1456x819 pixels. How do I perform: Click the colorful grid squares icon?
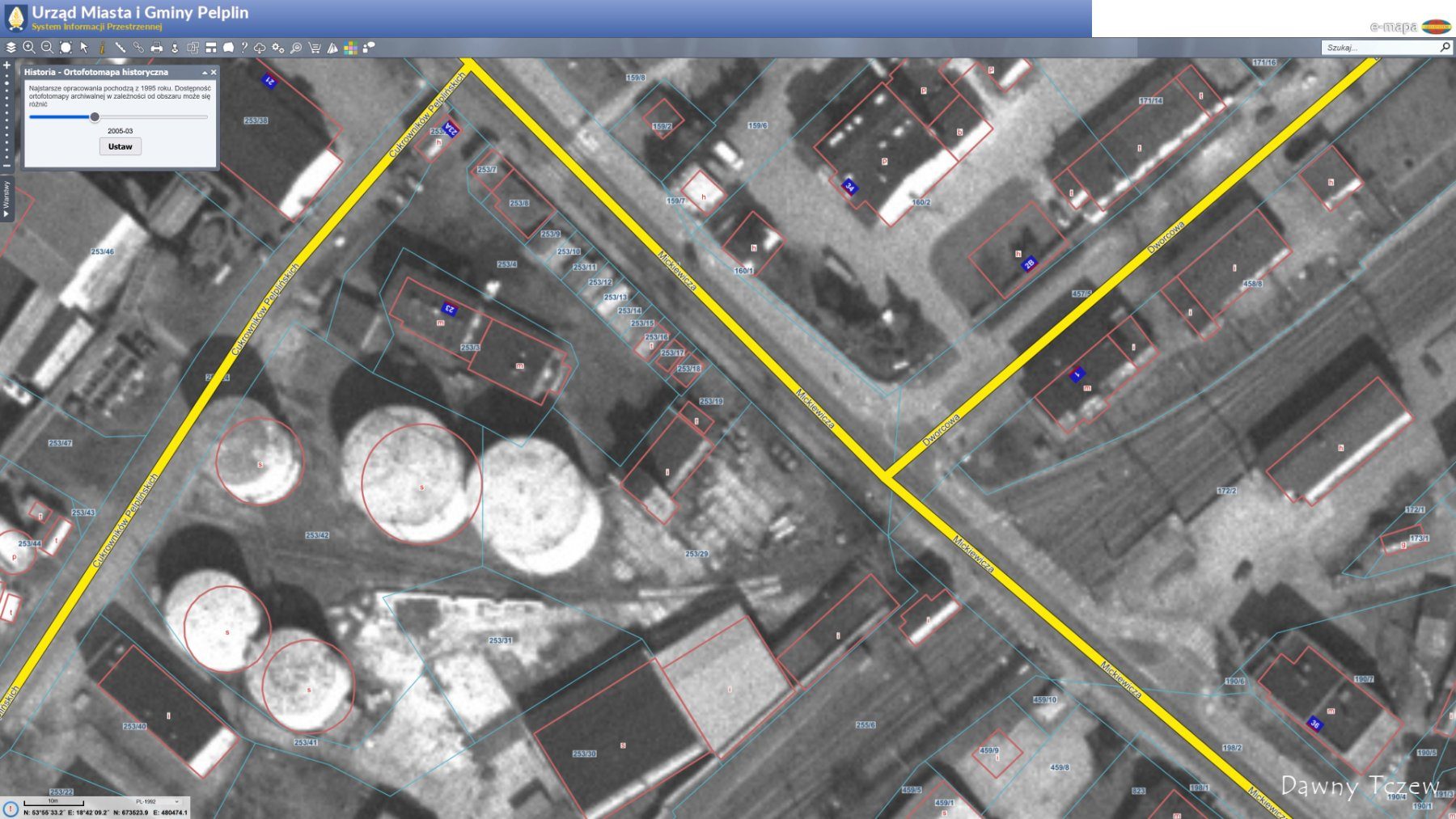pyautogui.click(x=350, y=48)
